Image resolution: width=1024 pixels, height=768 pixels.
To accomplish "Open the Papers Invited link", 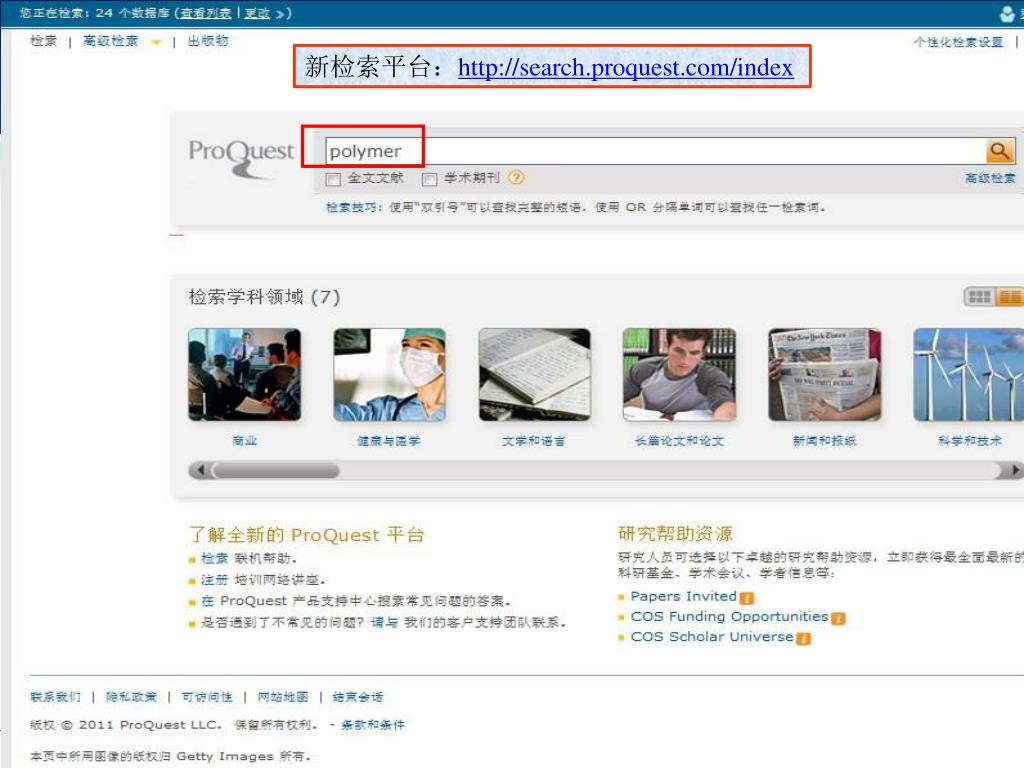I will click(x=683, y=596).
